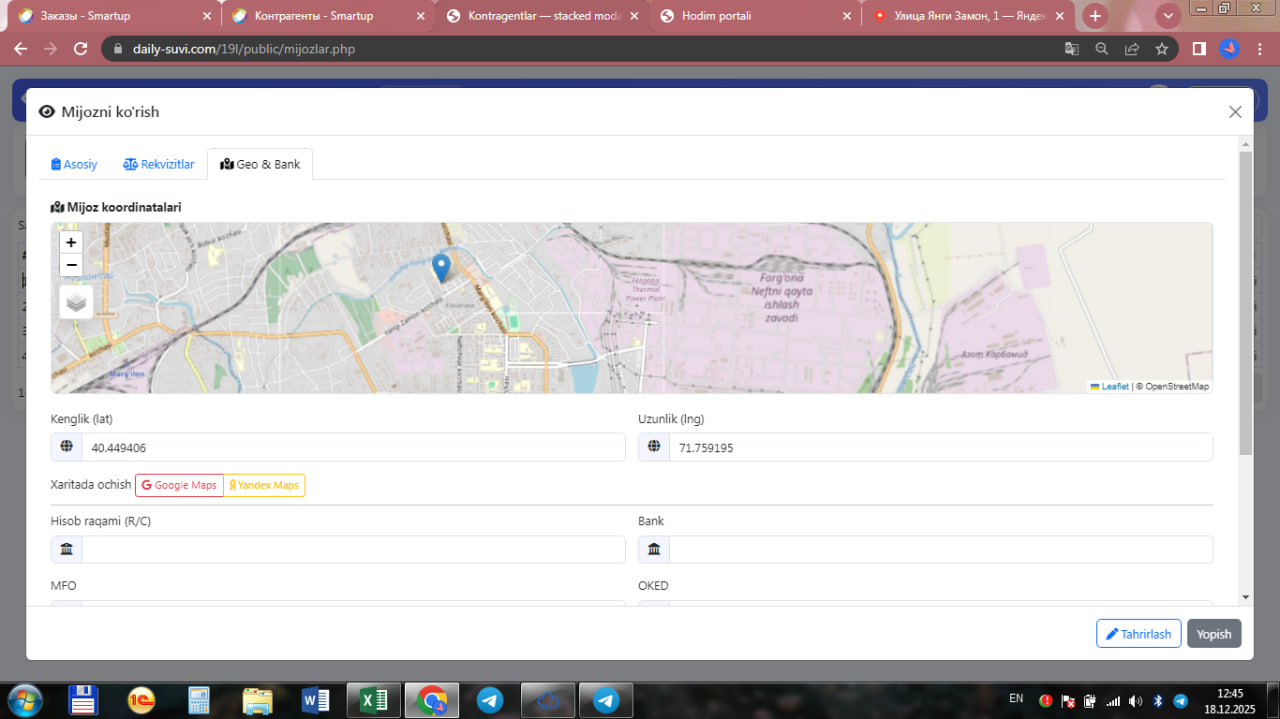Image resolution: width=1280 pixels, height=719 pixels.
Task: Open location in Yandex Maps
Action: click(264, 485)
